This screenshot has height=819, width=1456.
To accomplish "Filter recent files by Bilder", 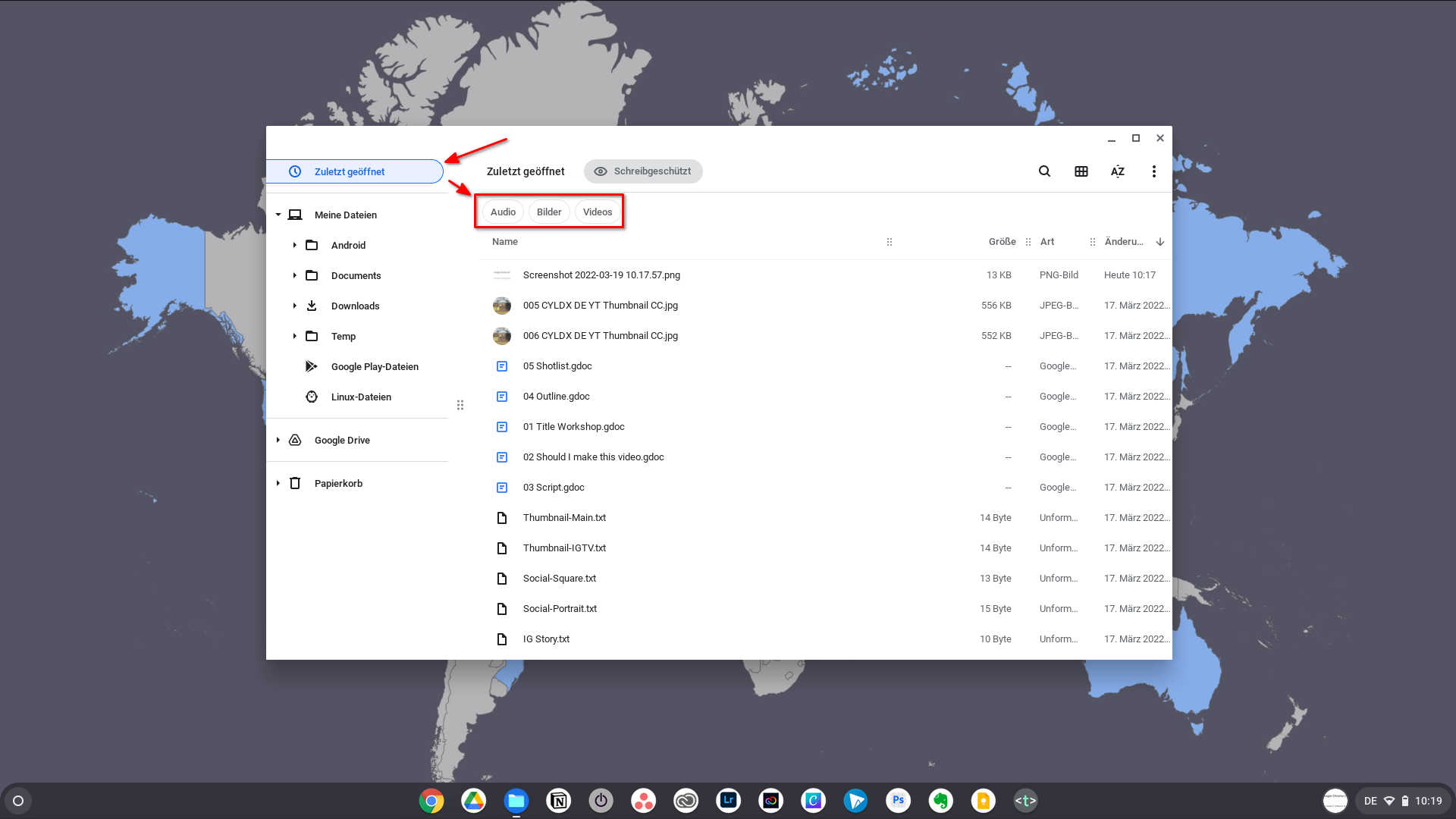I will [549, 212].
